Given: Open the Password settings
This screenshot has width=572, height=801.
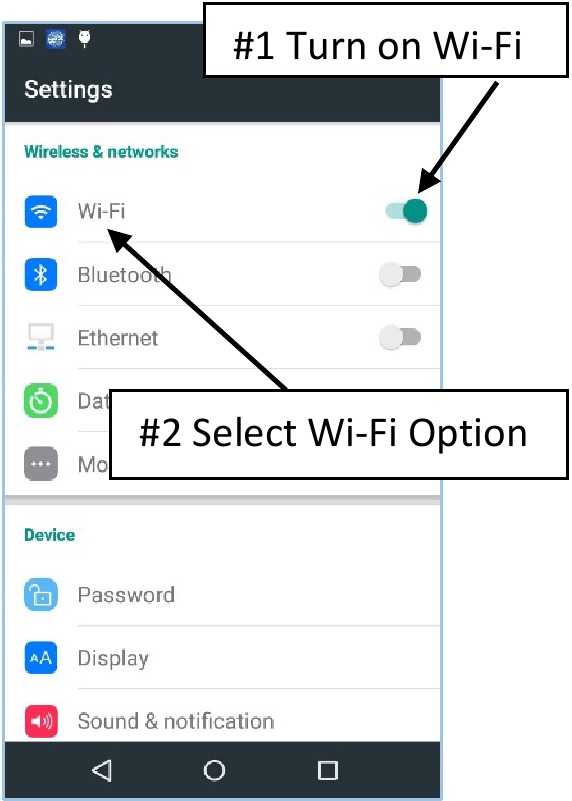Looking at the screenshot, I should 222,595.
